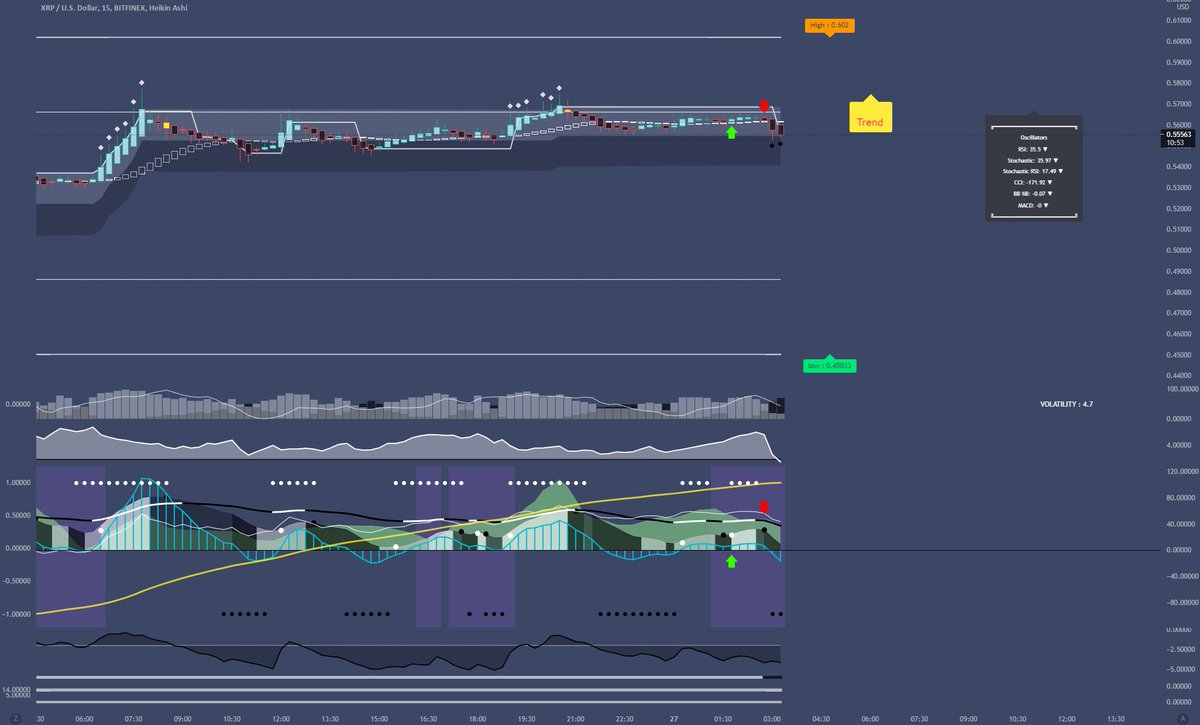
Task: Click the green flag on the low 0.45033 label
Action: click(829, 365)
